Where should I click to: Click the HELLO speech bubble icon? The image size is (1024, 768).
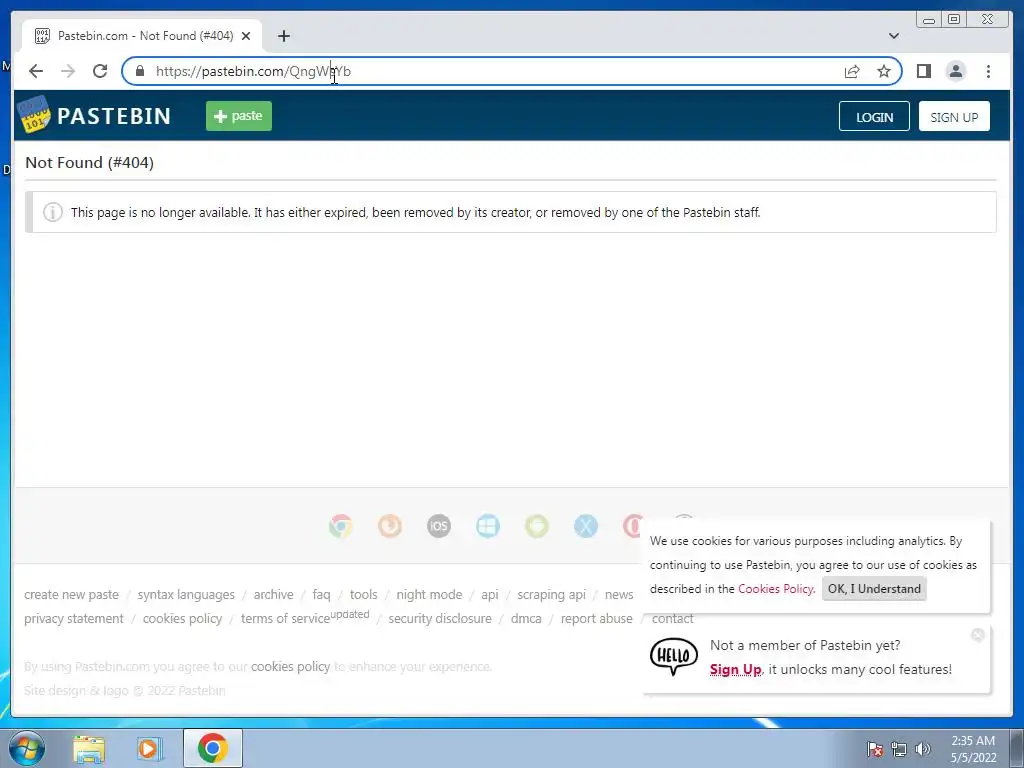point(673,656)
